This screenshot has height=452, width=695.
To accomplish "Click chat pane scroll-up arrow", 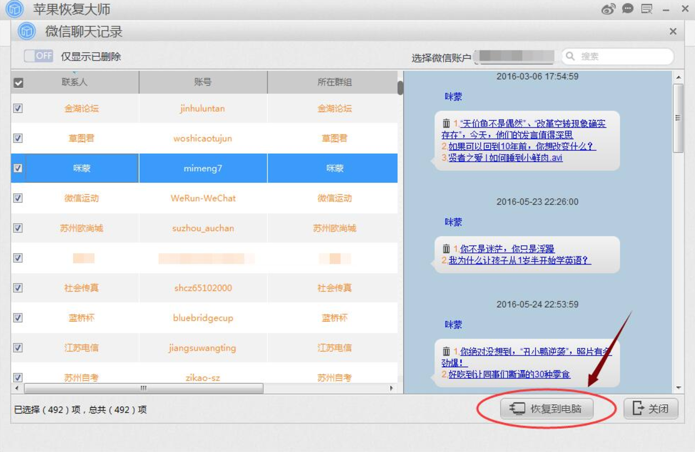I will 679,78.
